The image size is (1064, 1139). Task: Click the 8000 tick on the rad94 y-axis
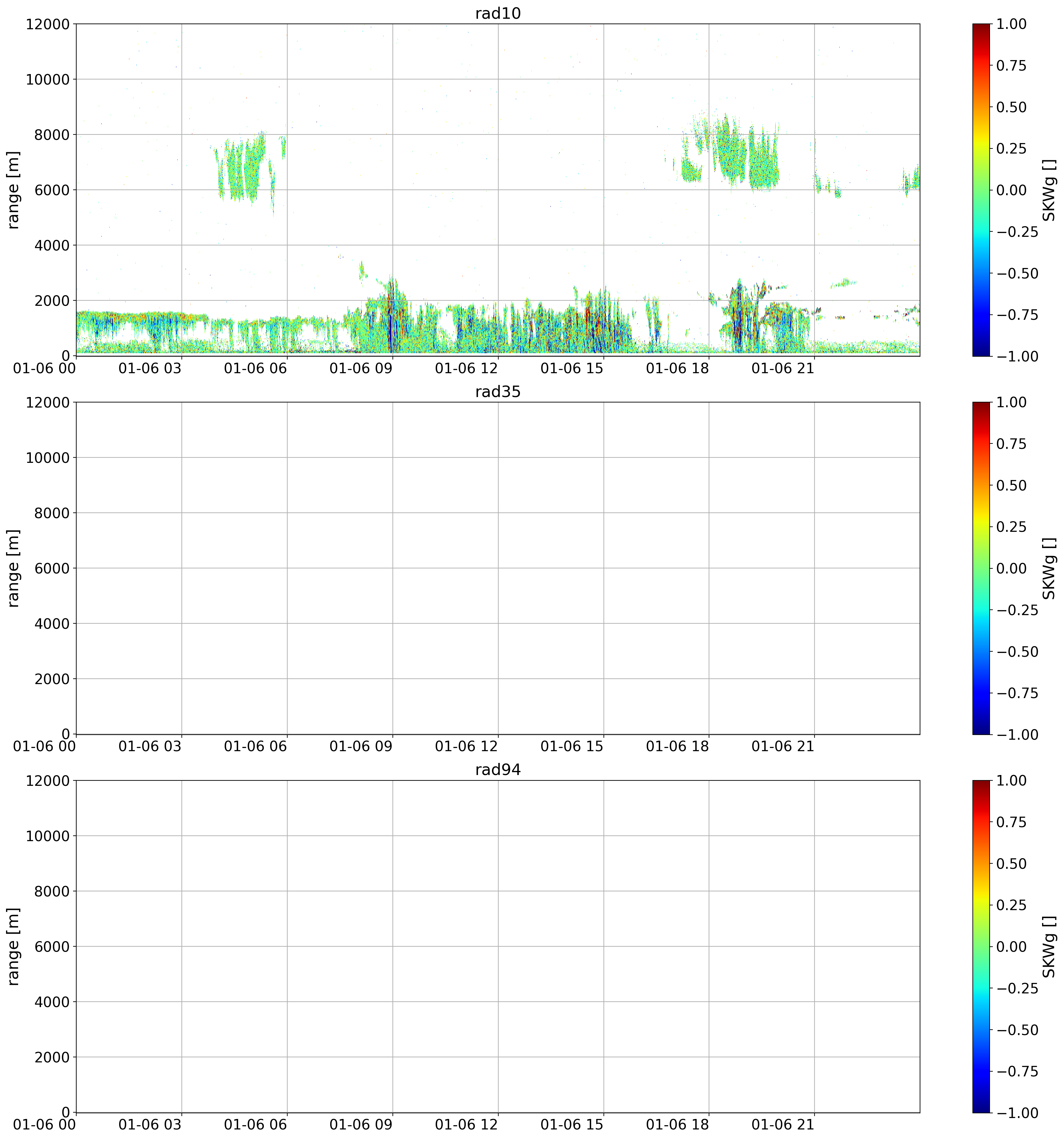click(51, 891)
